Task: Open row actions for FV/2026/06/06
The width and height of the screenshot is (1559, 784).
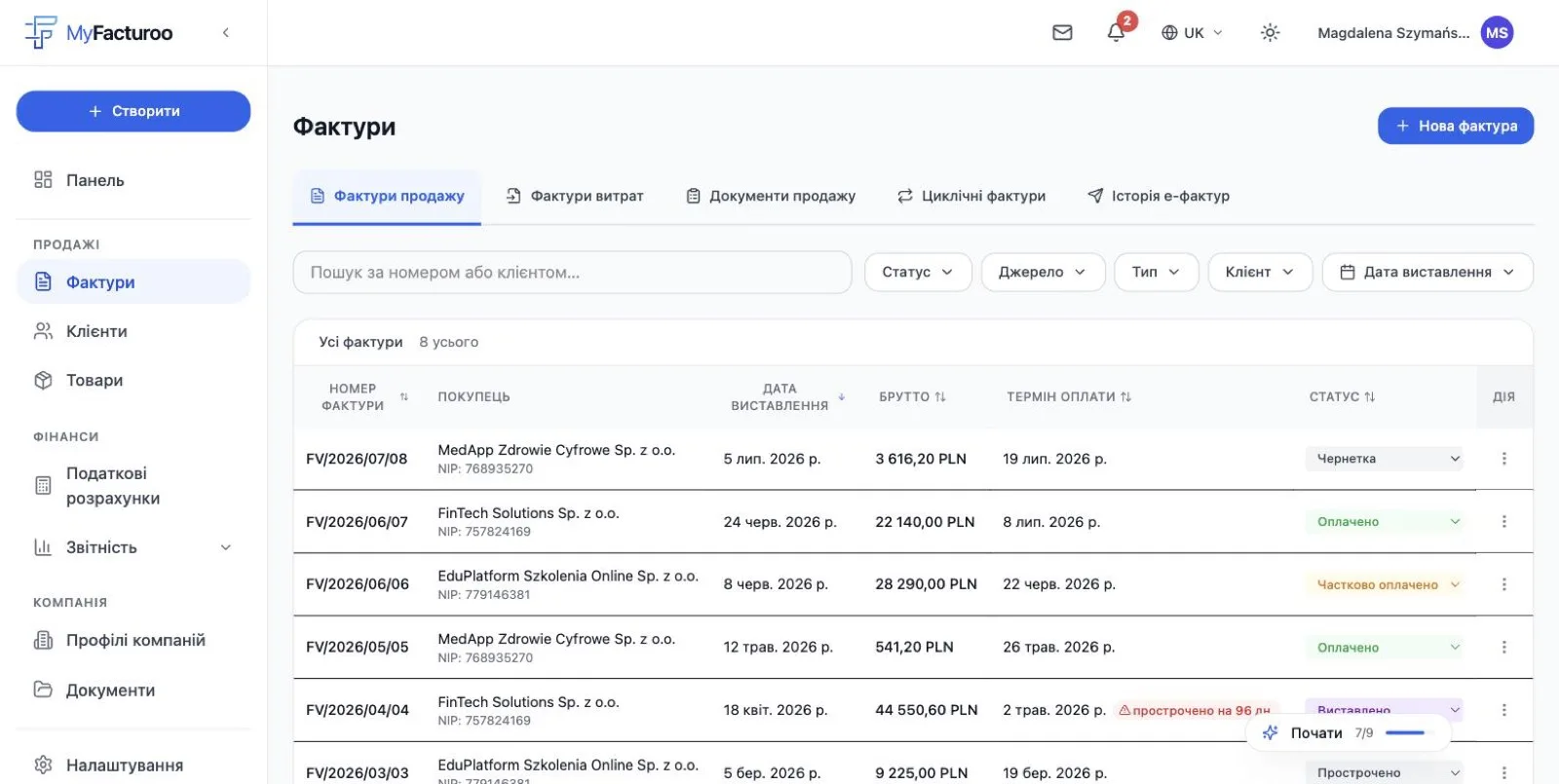Action: (1503, 584)
